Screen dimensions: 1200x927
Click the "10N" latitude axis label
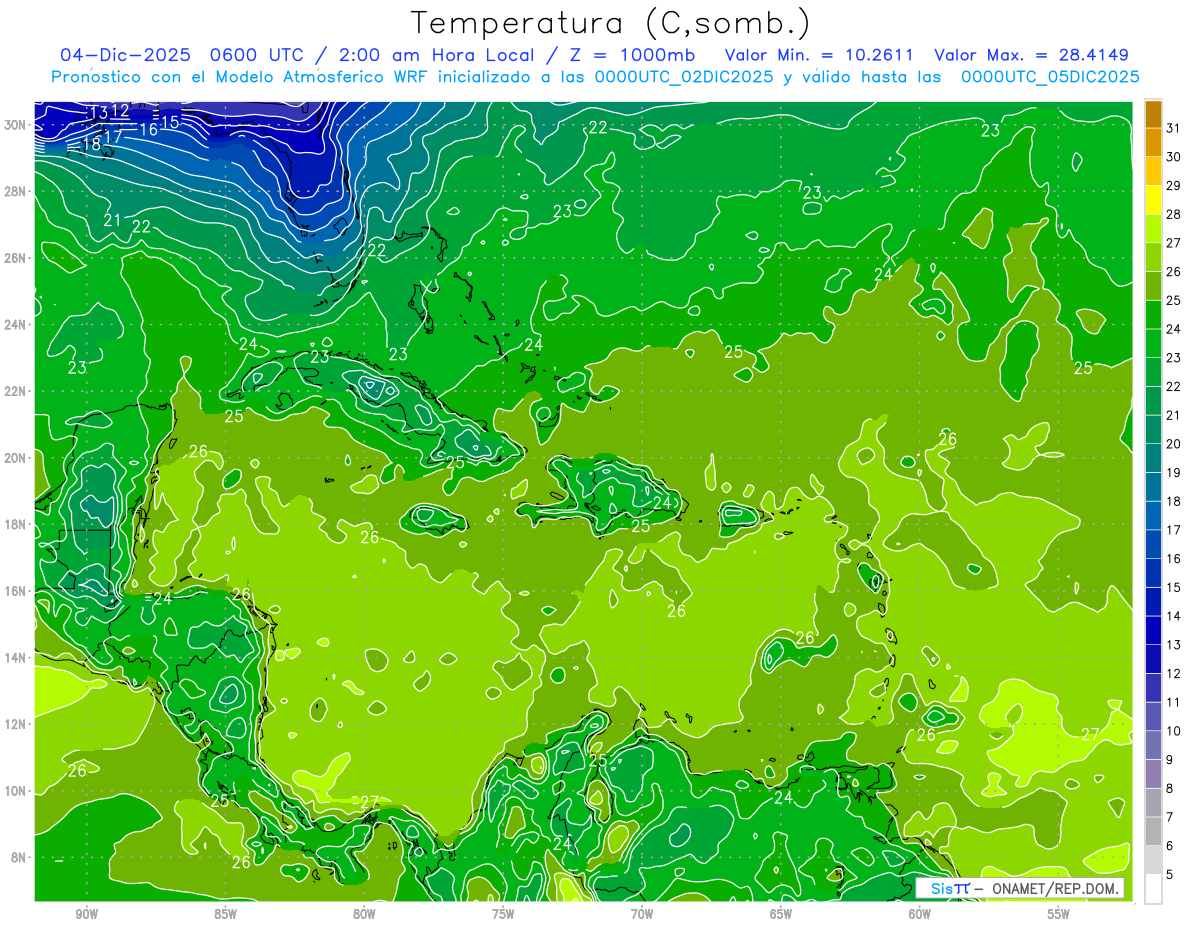coord(14,790)
